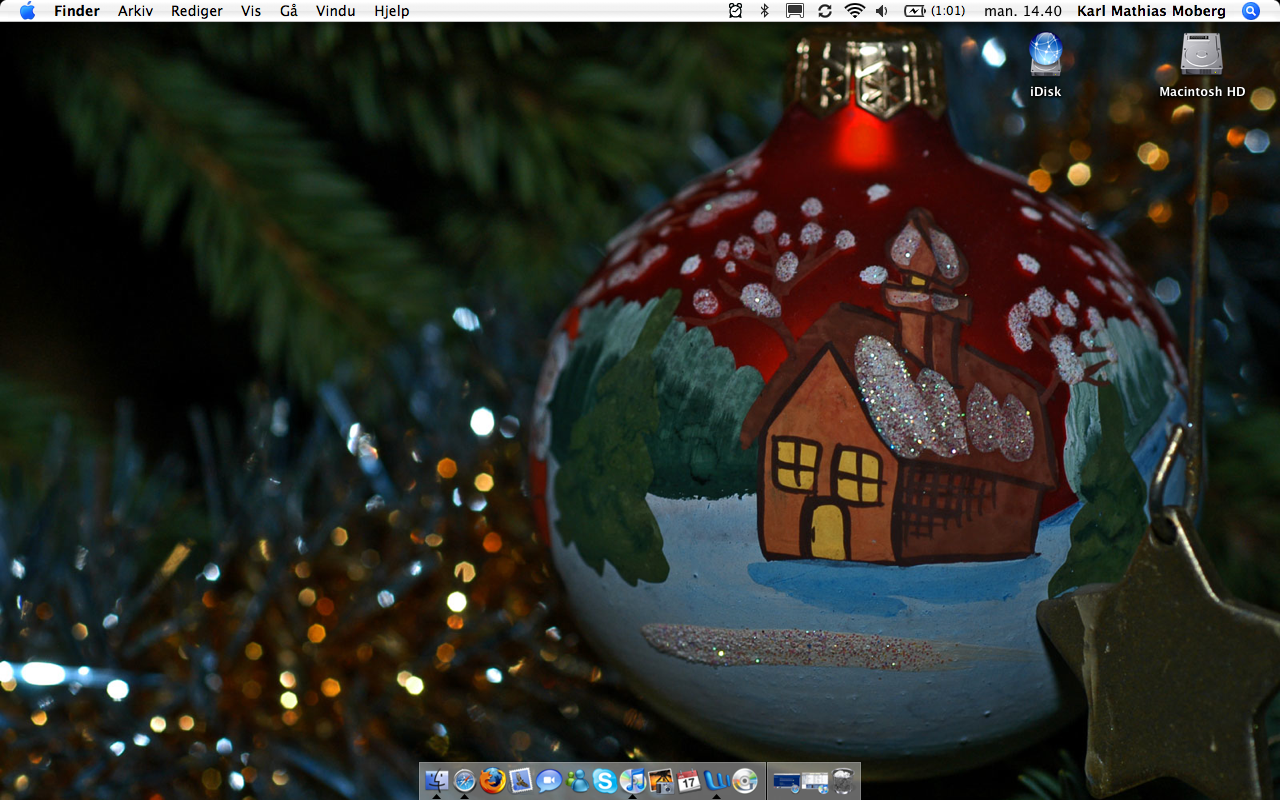Open the volume control in menu bar

[x=882, y=11]
